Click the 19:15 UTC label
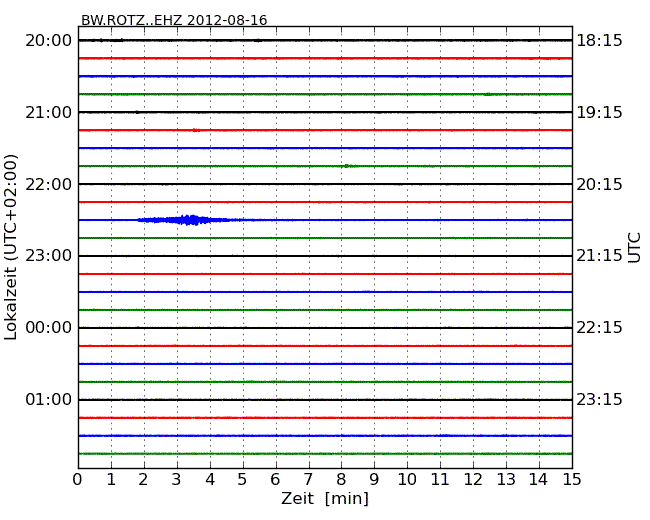Image resolution: width=650 pixels, height=520 pixels. (x=599, y=112)
